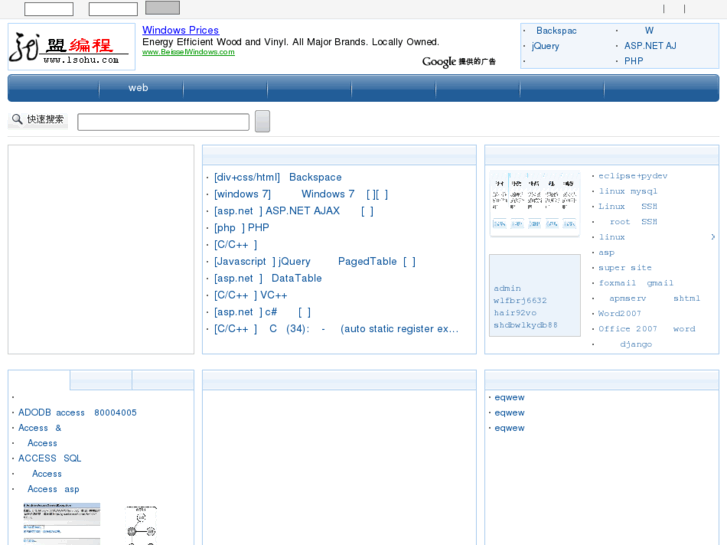The image size is (727, 545).
Task: Open jQuery PagedTable article link
Action: (315, 262)
